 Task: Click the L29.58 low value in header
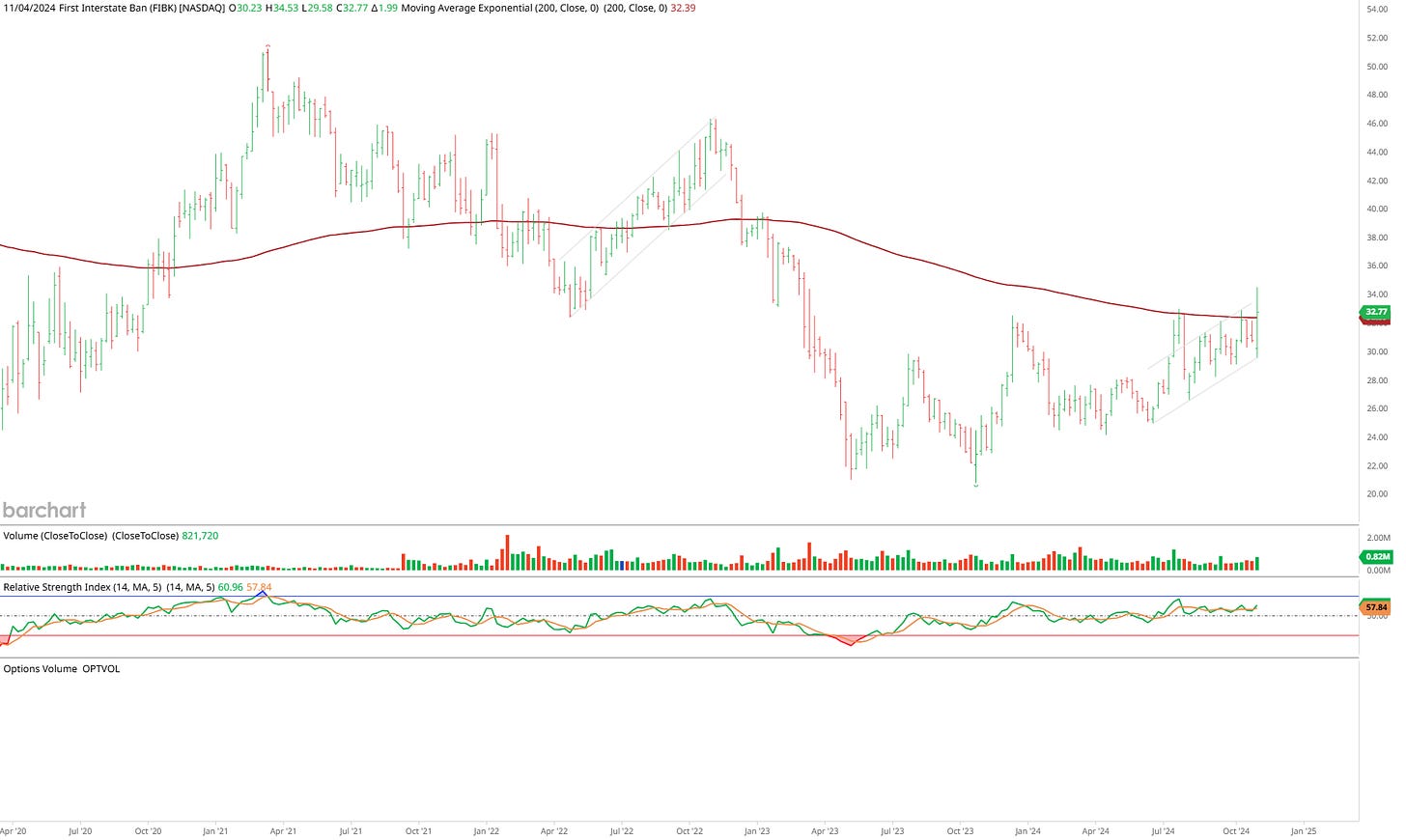pyautogui.click(x=318, y=8)
